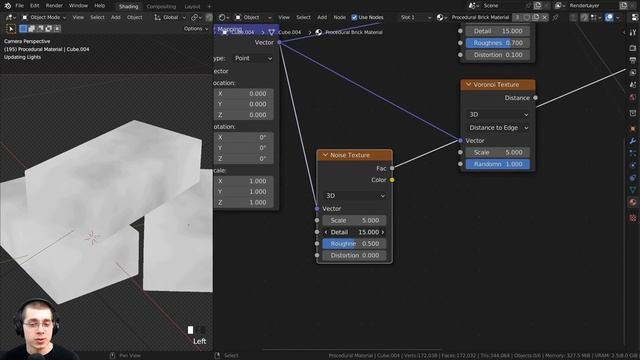
Task: Click the Noise Texture Fac output socket
Action: (392, 168)
